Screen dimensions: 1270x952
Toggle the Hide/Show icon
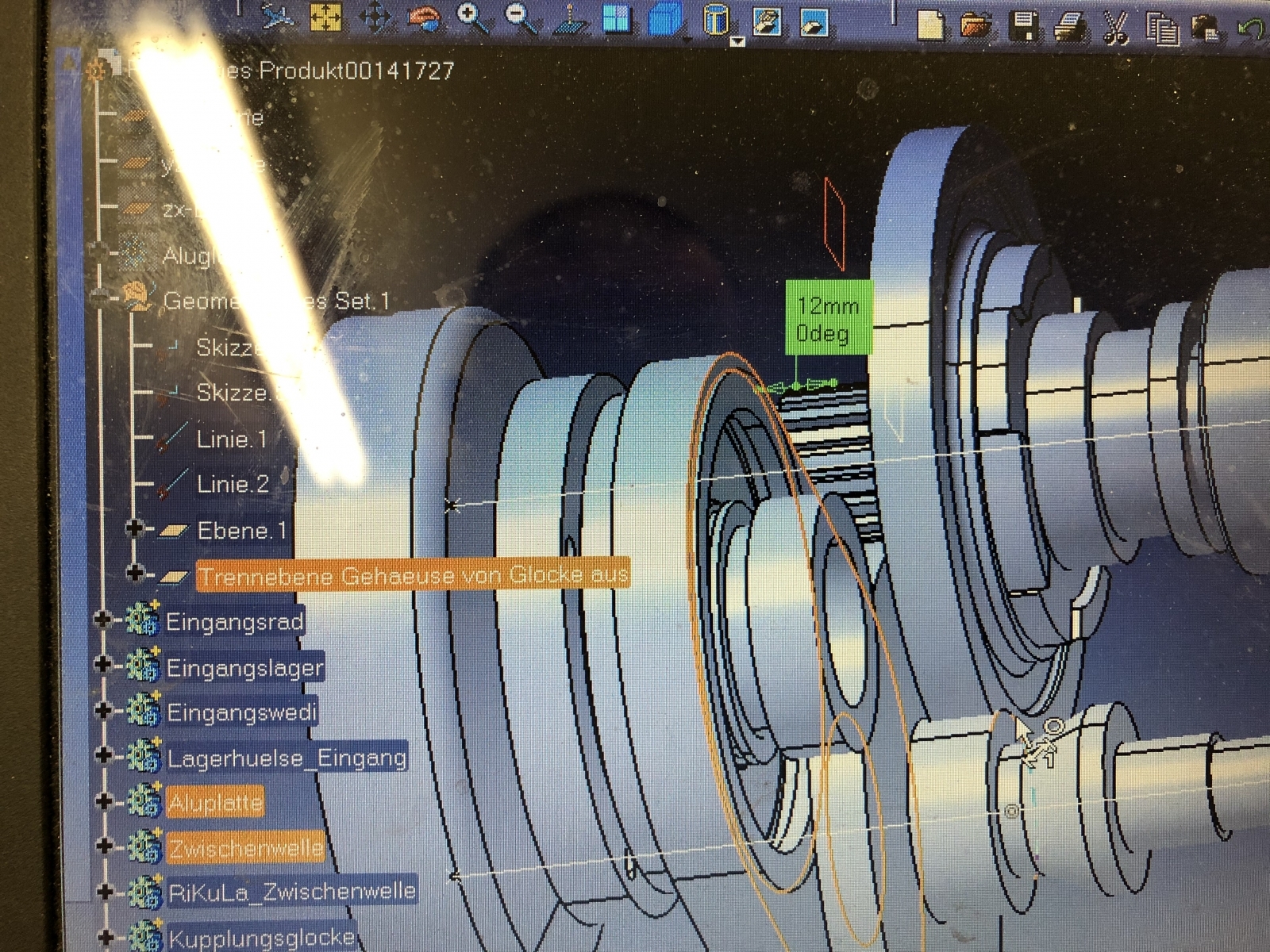coord(767,21)
